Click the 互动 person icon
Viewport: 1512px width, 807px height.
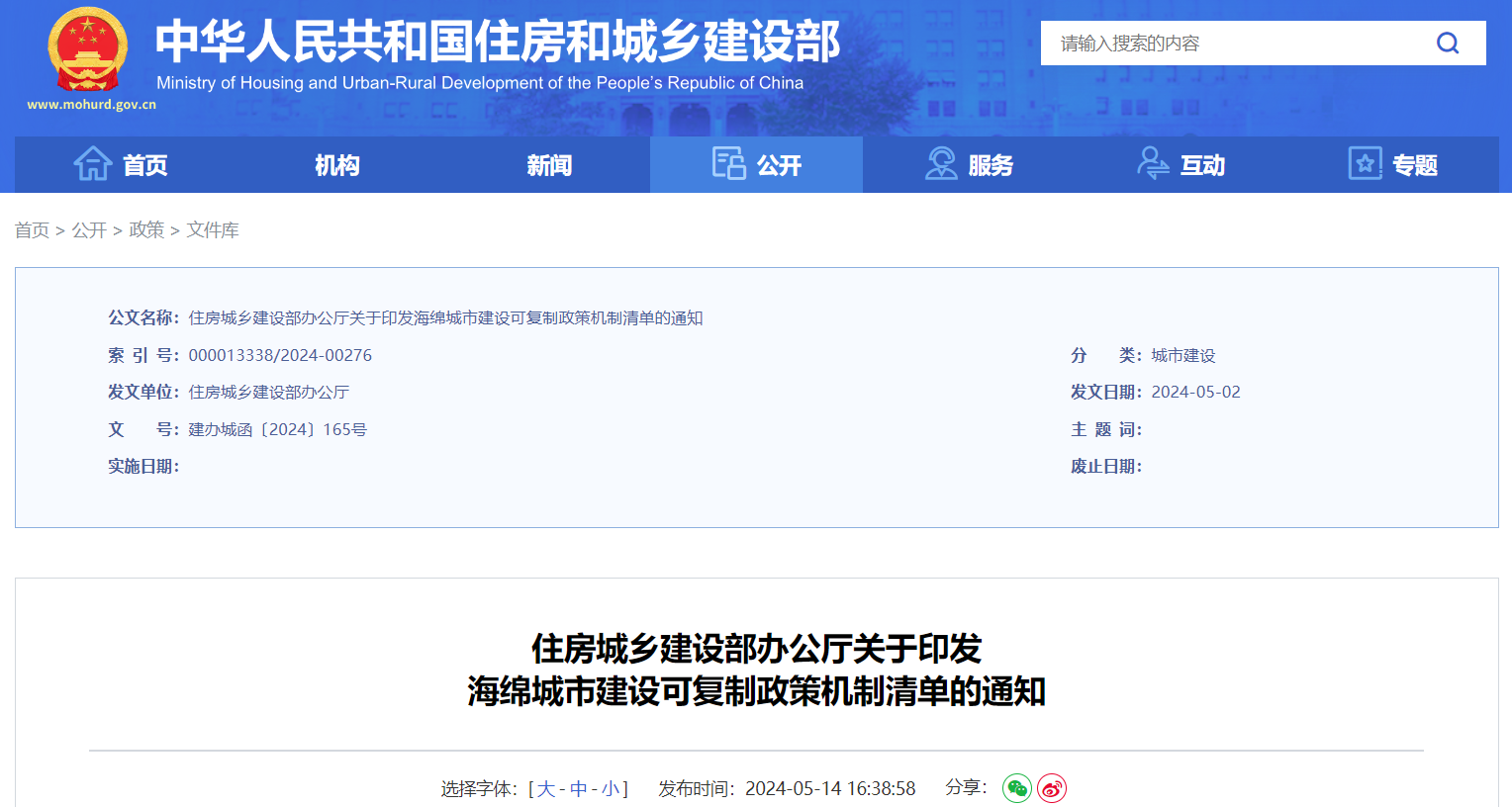tap(1153, 163)
